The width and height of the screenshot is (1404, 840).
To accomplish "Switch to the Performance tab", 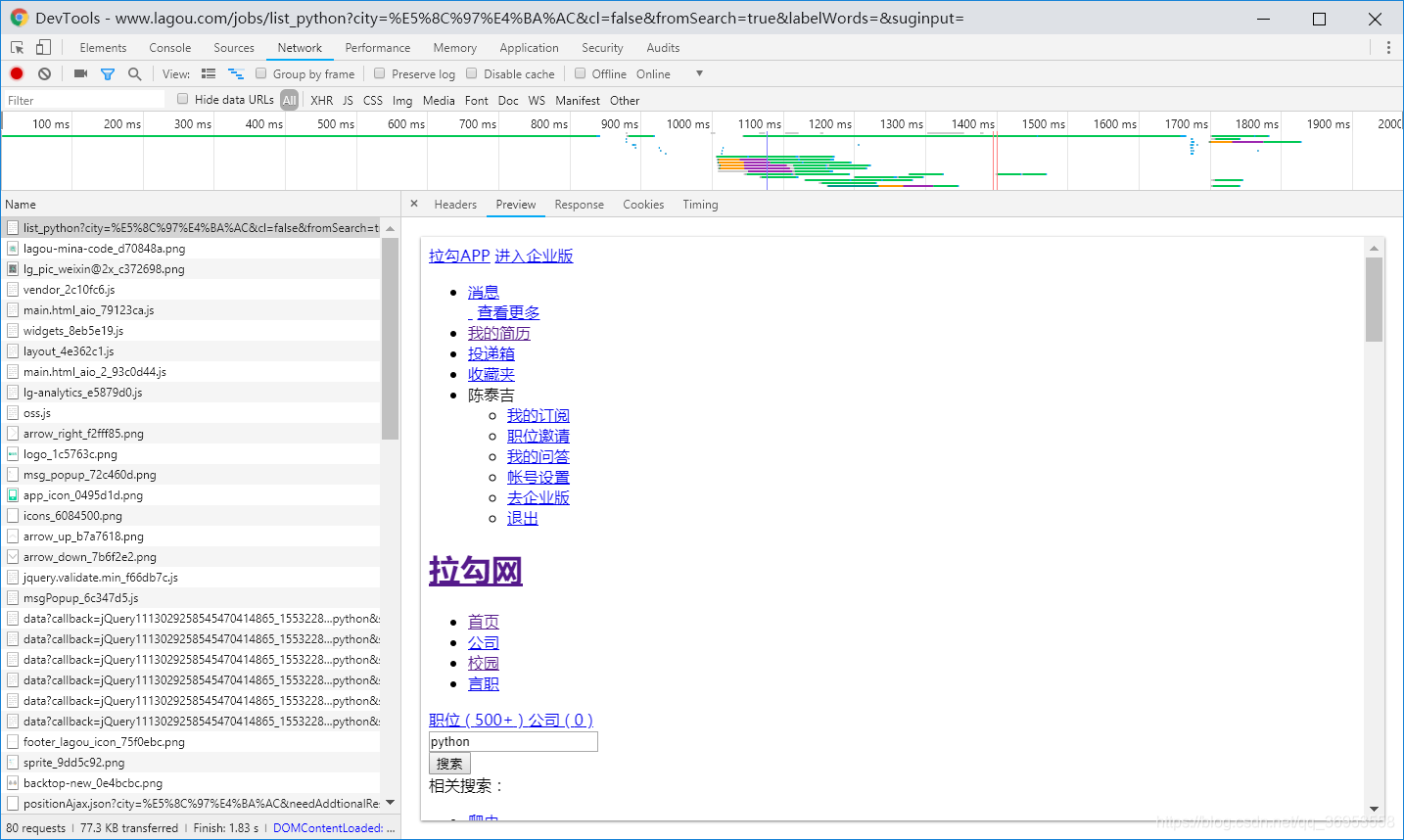I will (x=378, y=47).
